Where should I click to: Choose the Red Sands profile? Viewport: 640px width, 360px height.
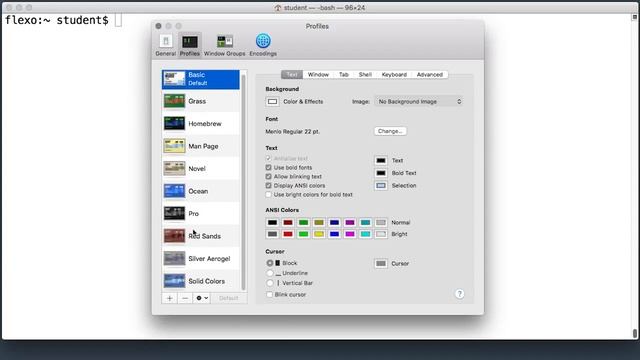[201, 236]
